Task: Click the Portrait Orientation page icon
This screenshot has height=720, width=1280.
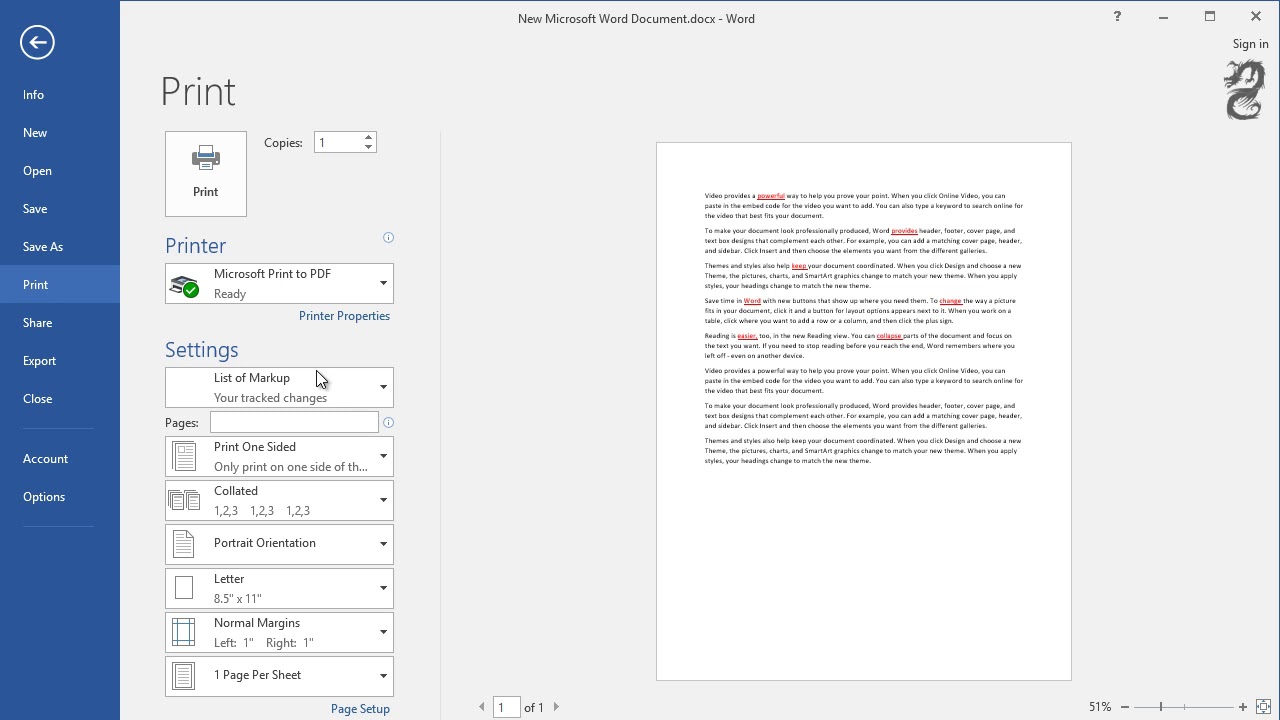Action: tap(183, 544)
